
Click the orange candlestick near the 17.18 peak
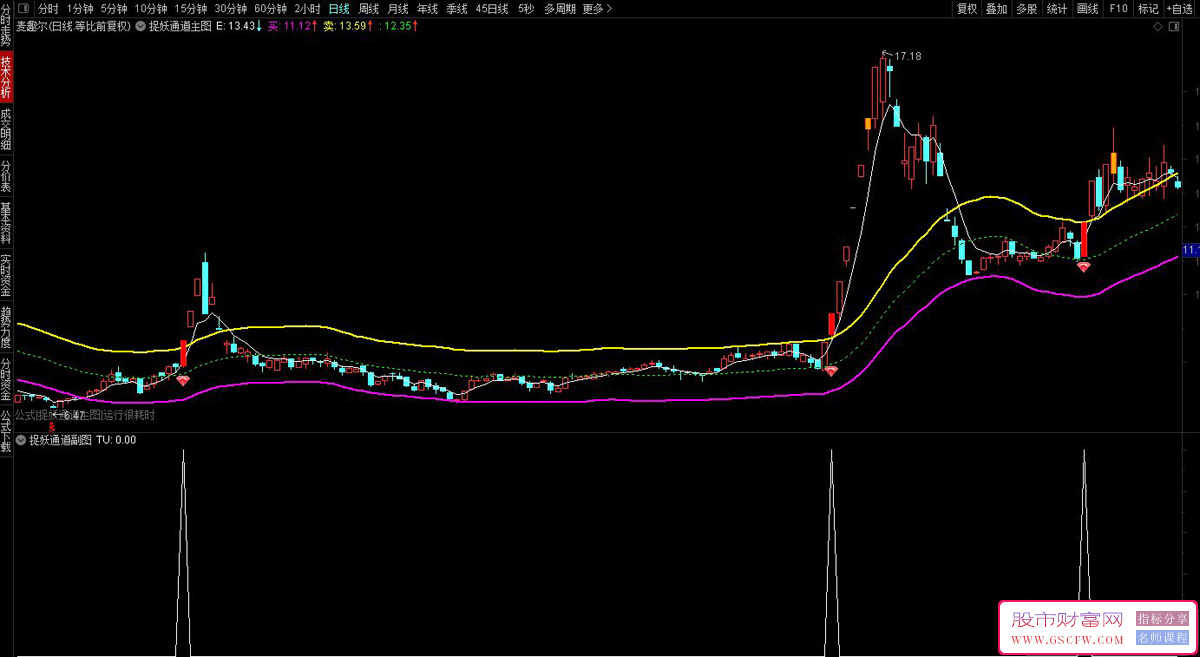pos(868,123)
